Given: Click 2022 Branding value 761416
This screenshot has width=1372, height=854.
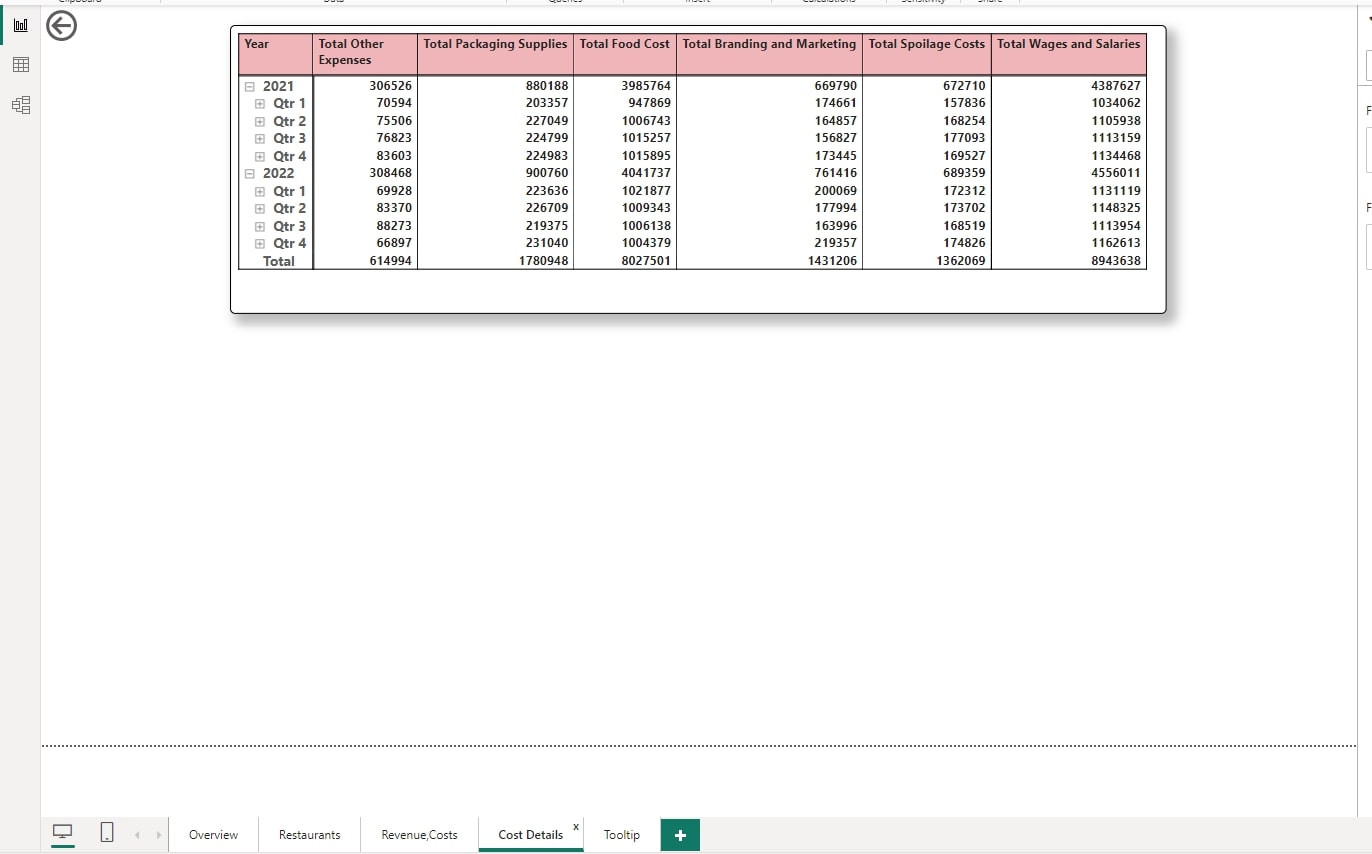Looking at the screenshot, I should point(836,173).
